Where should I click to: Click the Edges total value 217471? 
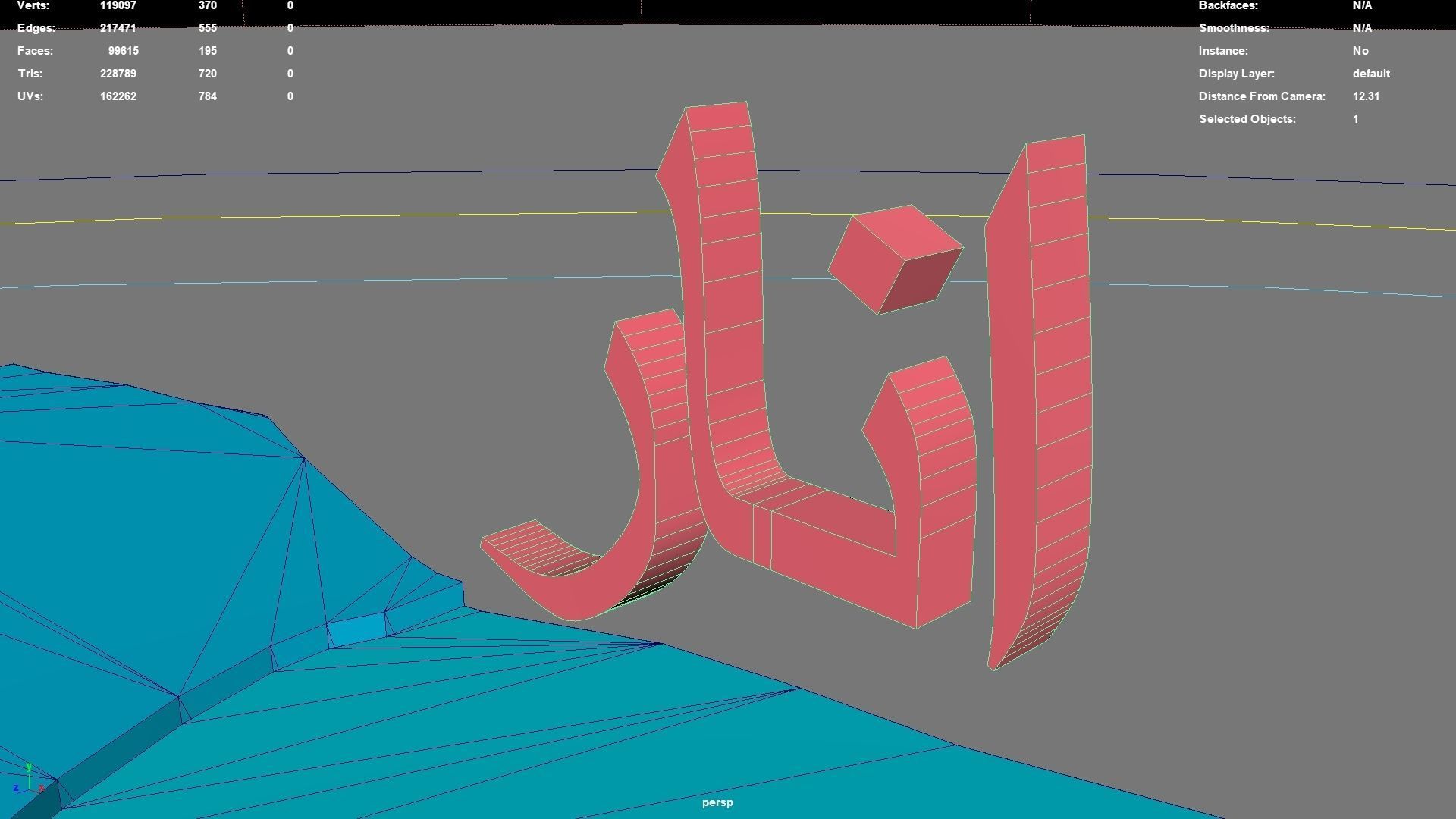[x=118, y=28]
